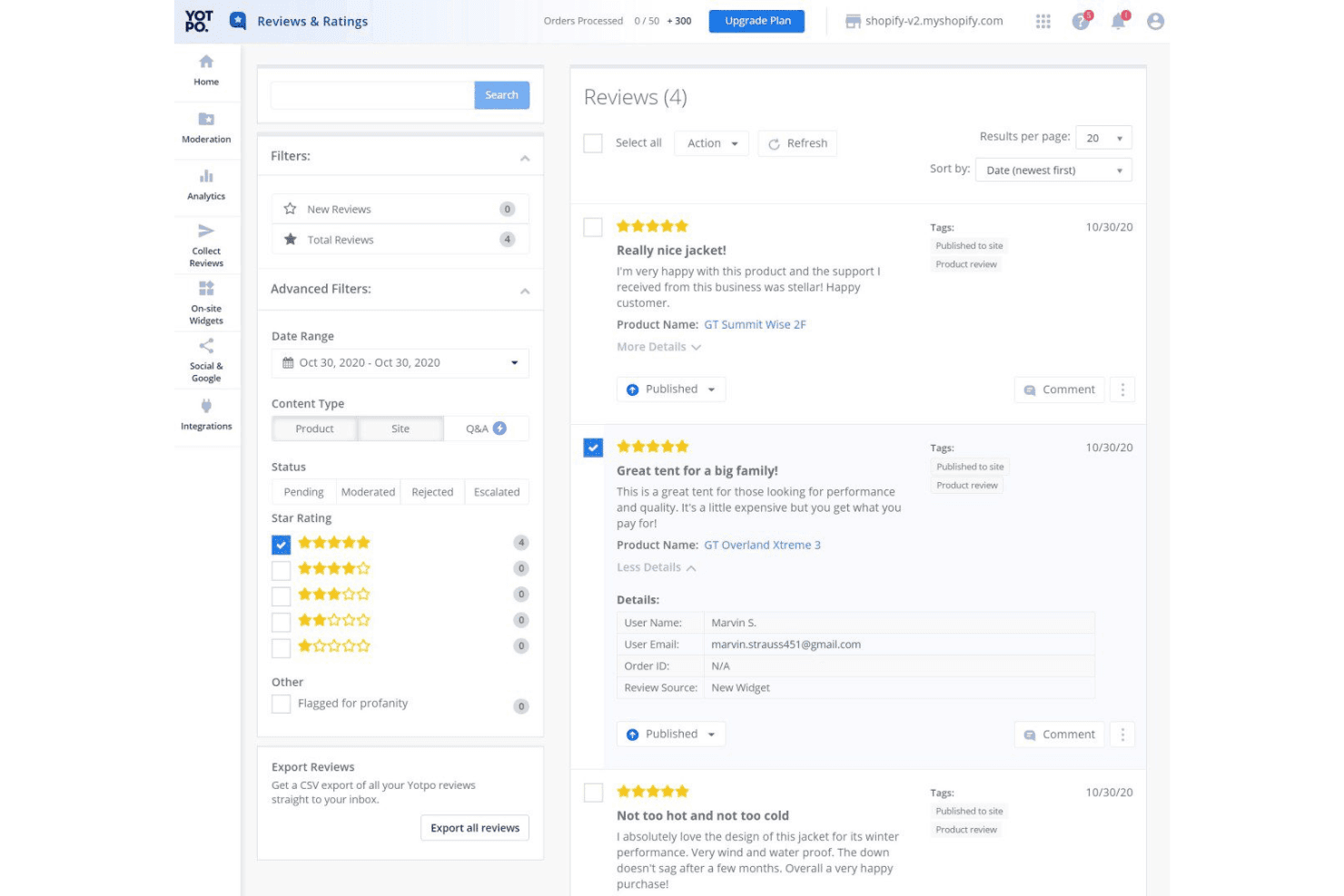Select the Site content type tab
Viewport: 1344px width, 896px height.
(x=400, y=428)
